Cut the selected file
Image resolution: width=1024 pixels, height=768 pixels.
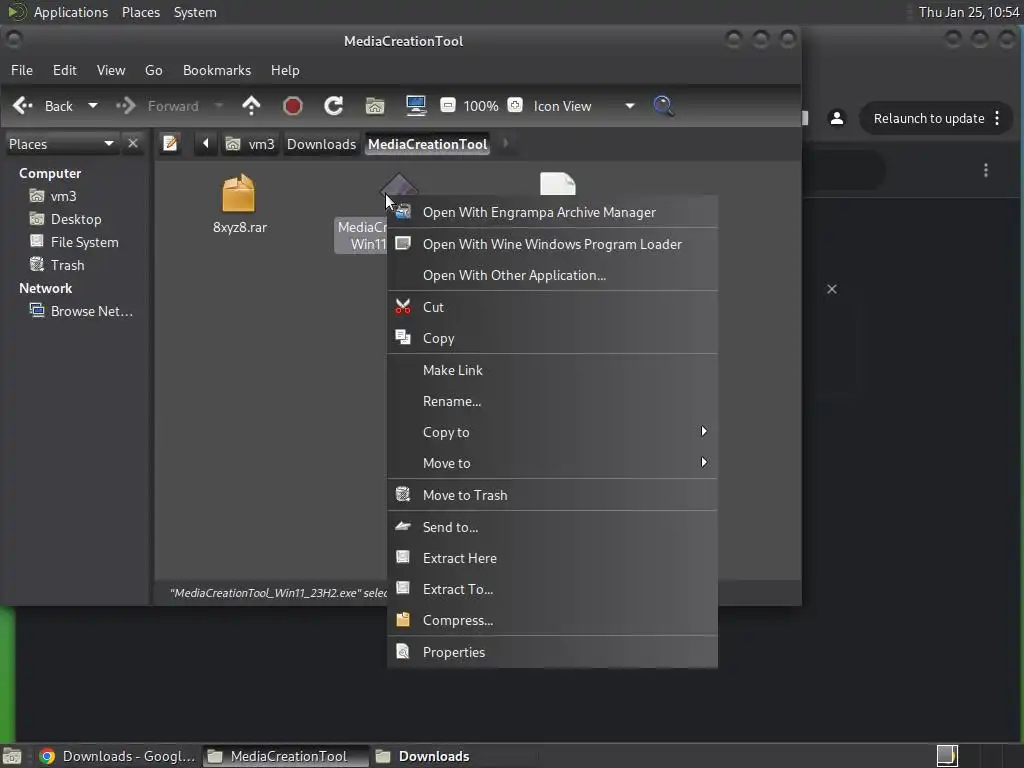(x=552, y=307)
